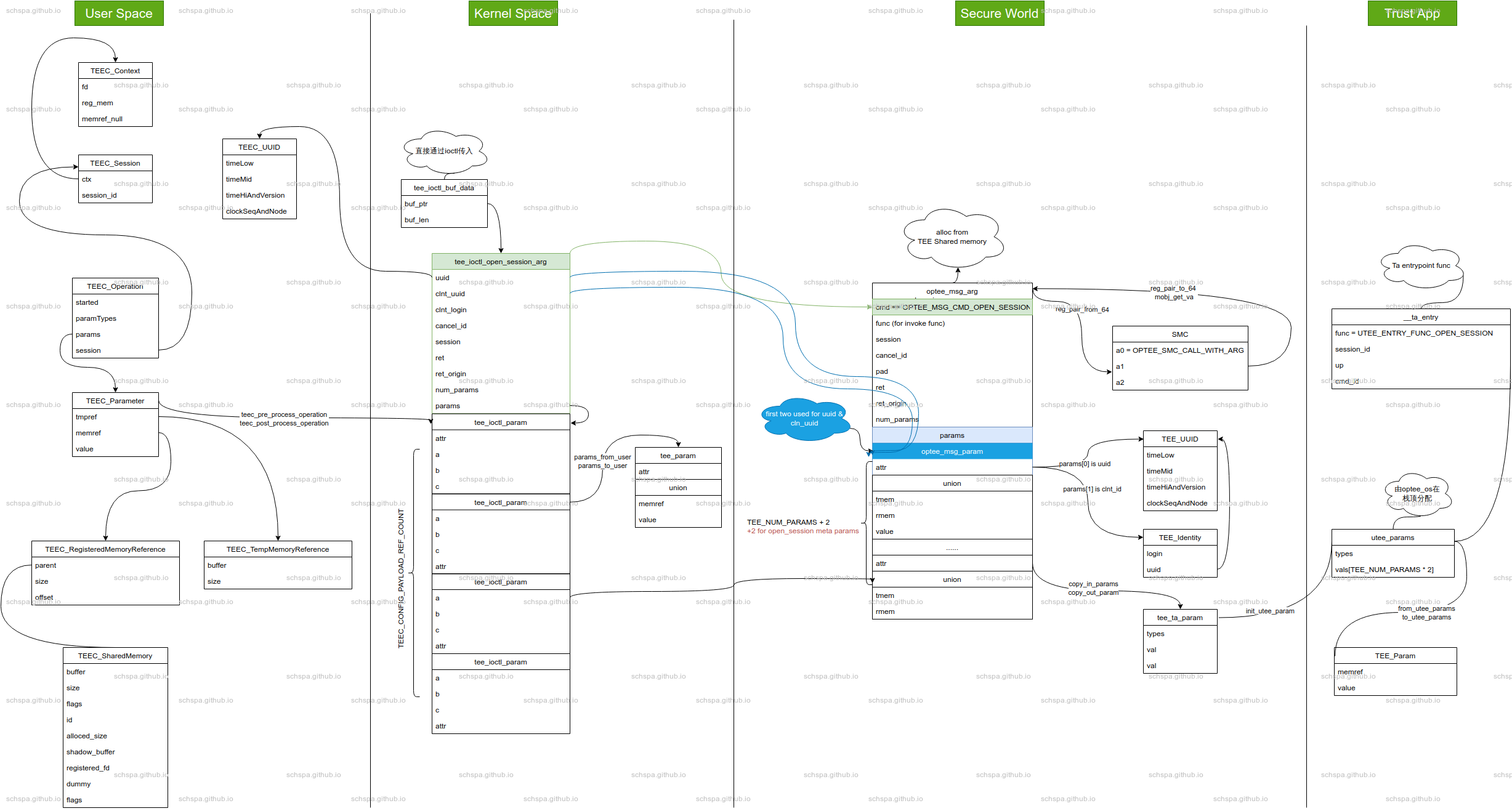Click the green cmd == OPTEE_MSG_CMD_OPEN_SESSION row

point(952,307)
